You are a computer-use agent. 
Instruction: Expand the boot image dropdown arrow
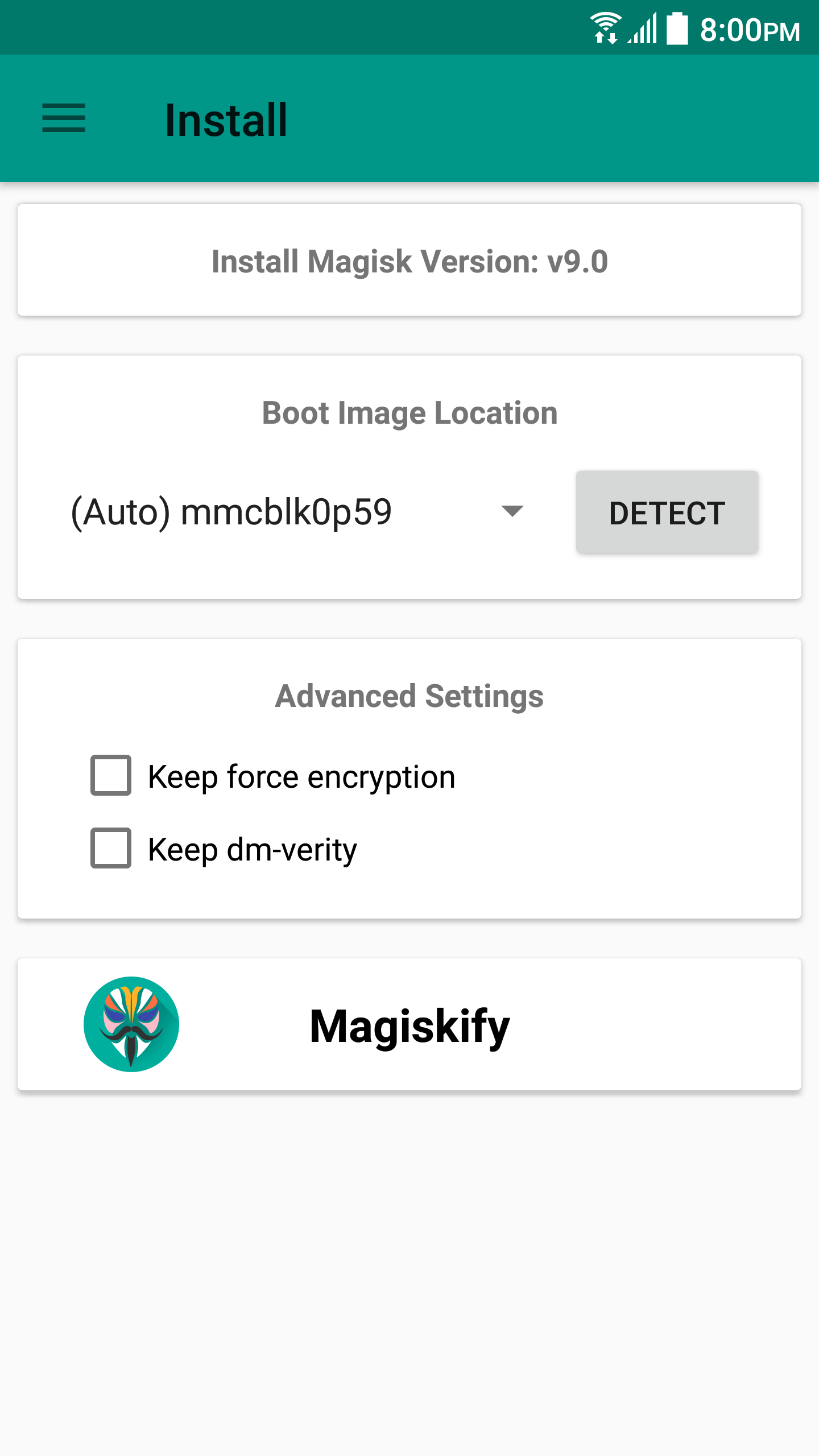(512, 511)
